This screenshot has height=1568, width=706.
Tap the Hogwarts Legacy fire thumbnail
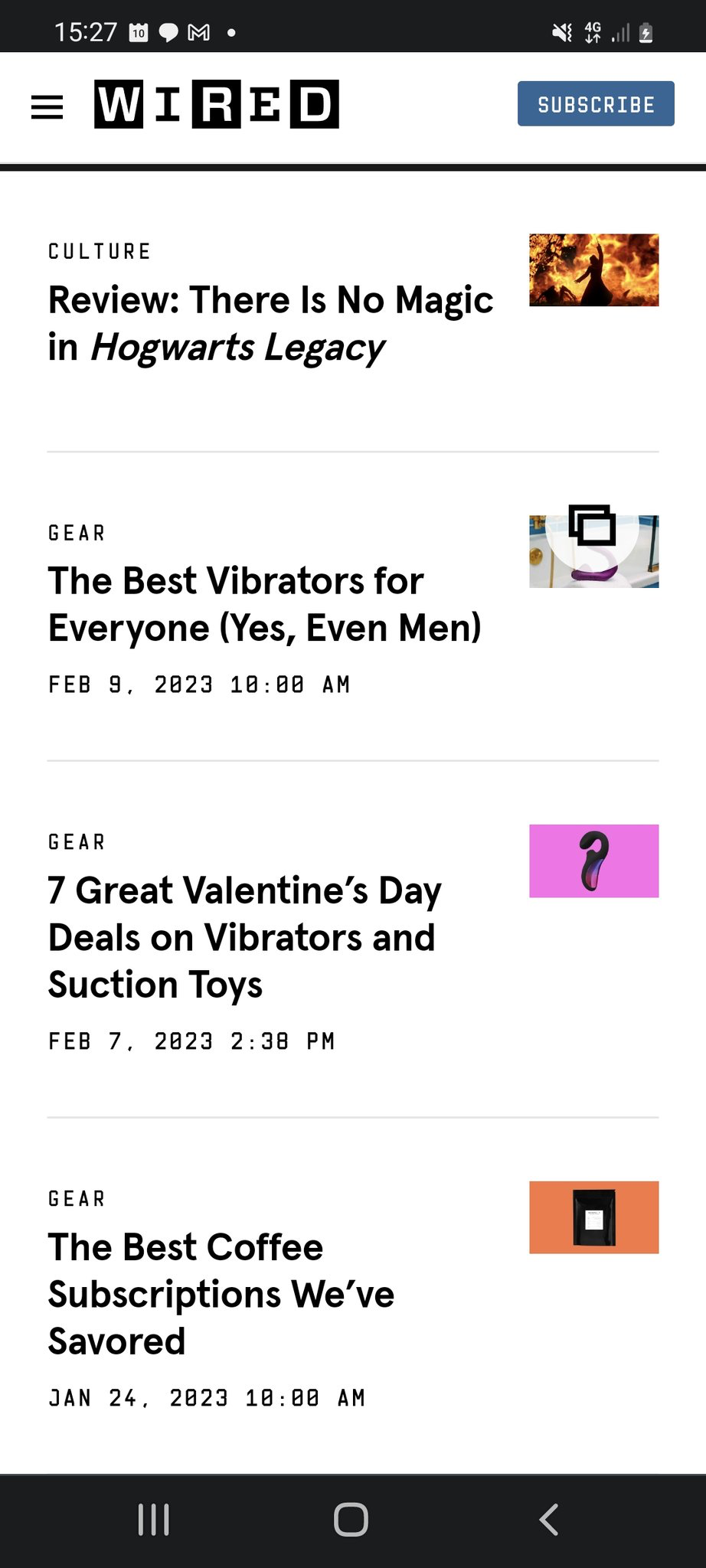point(593,270)
